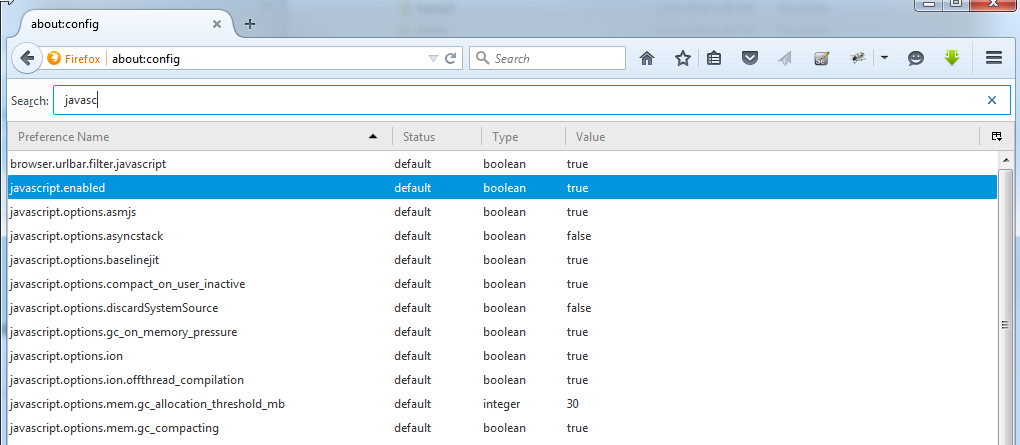Click the green download arrow icon
The width and height of the screenshot is (1020, 445).
951,59
